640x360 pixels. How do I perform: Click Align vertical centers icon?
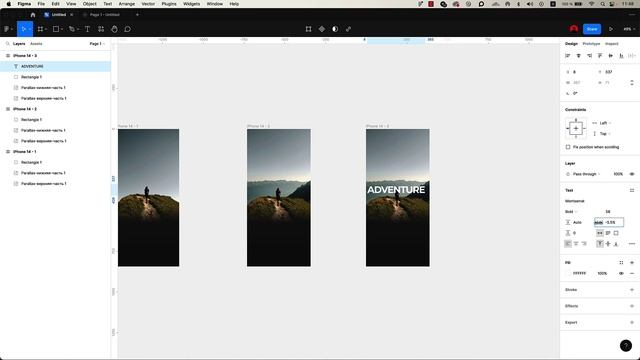tap(611, 56)
